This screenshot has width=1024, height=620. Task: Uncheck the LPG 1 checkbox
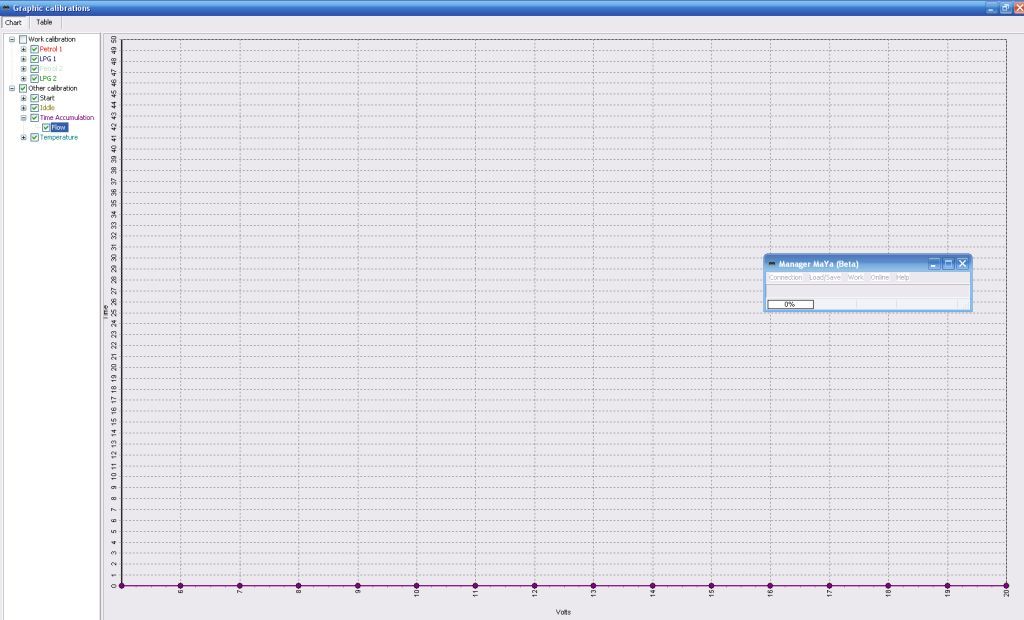[35, 59]
